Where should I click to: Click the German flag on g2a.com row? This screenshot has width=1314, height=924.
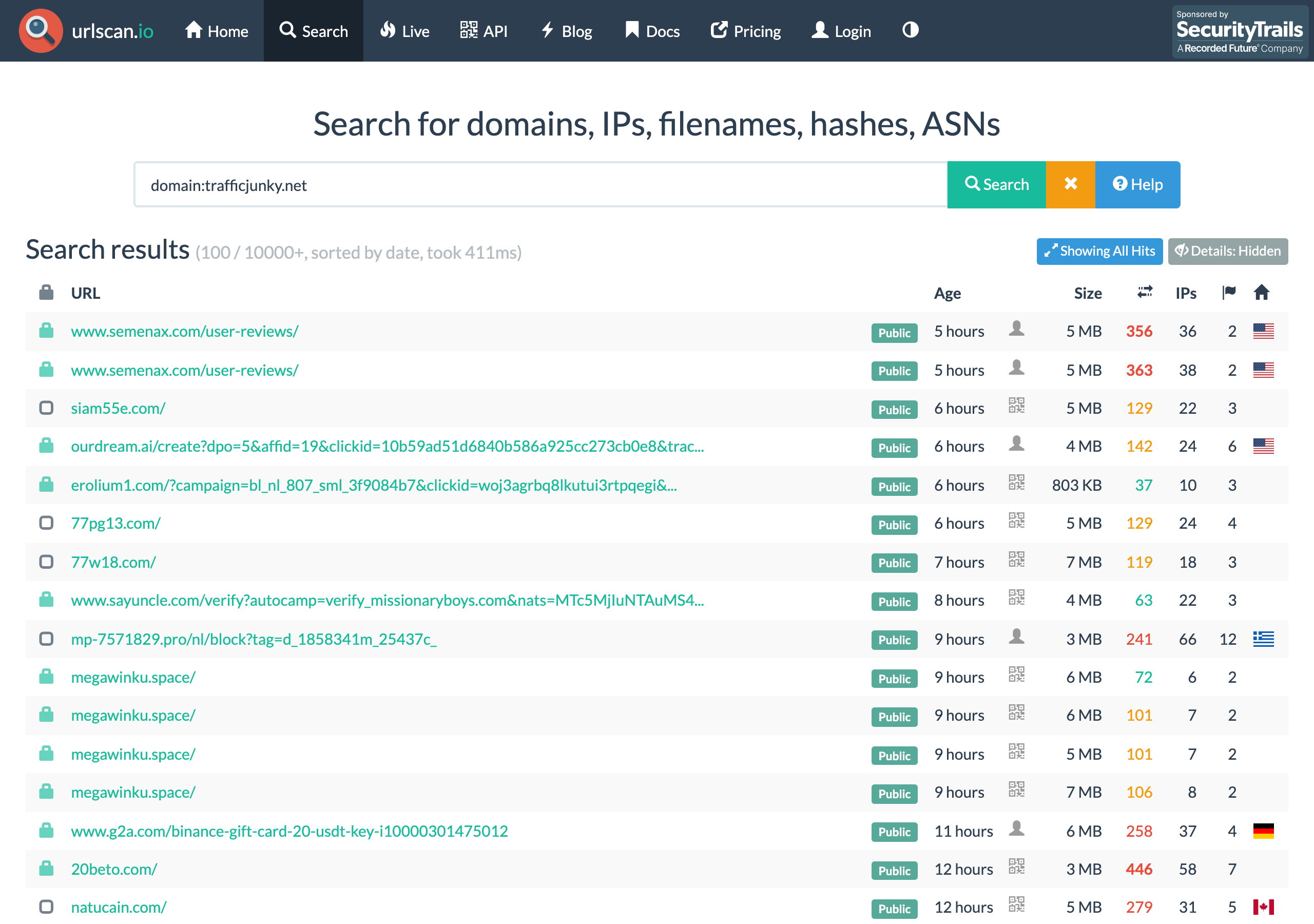point(1263,831)
